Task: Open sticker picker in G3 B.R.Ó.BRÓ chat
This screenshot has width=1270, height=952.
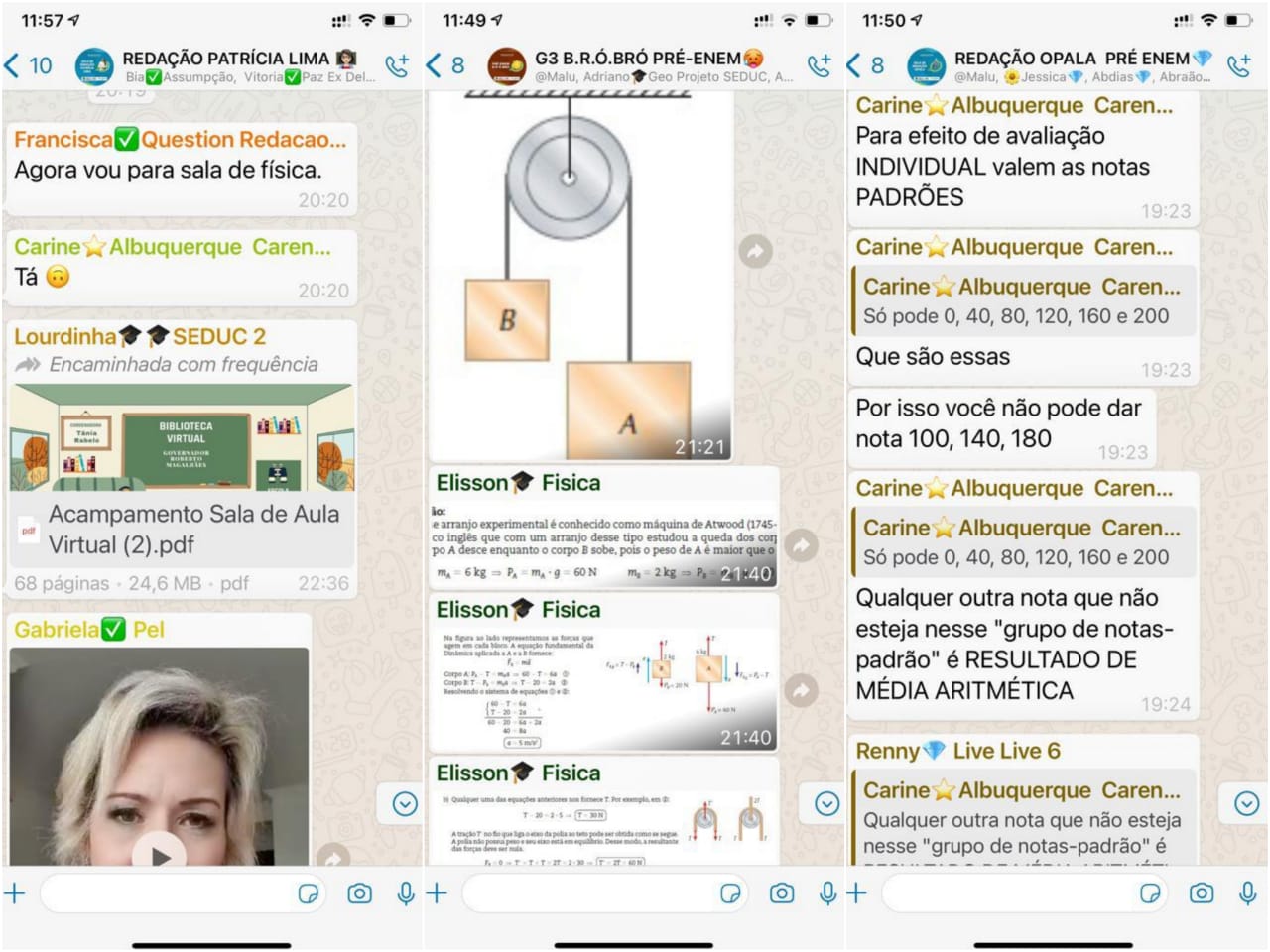Action: [730, 893]
